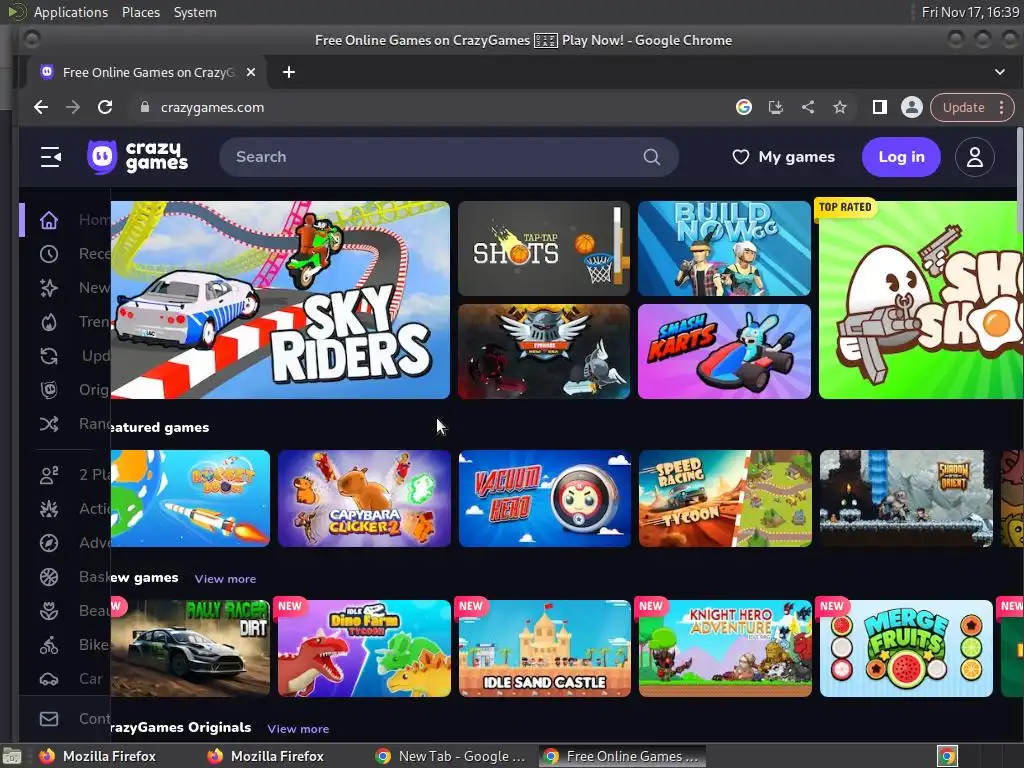The image size is (1024, 768).
Task: Open the Bike category icon
Action: 49,645
